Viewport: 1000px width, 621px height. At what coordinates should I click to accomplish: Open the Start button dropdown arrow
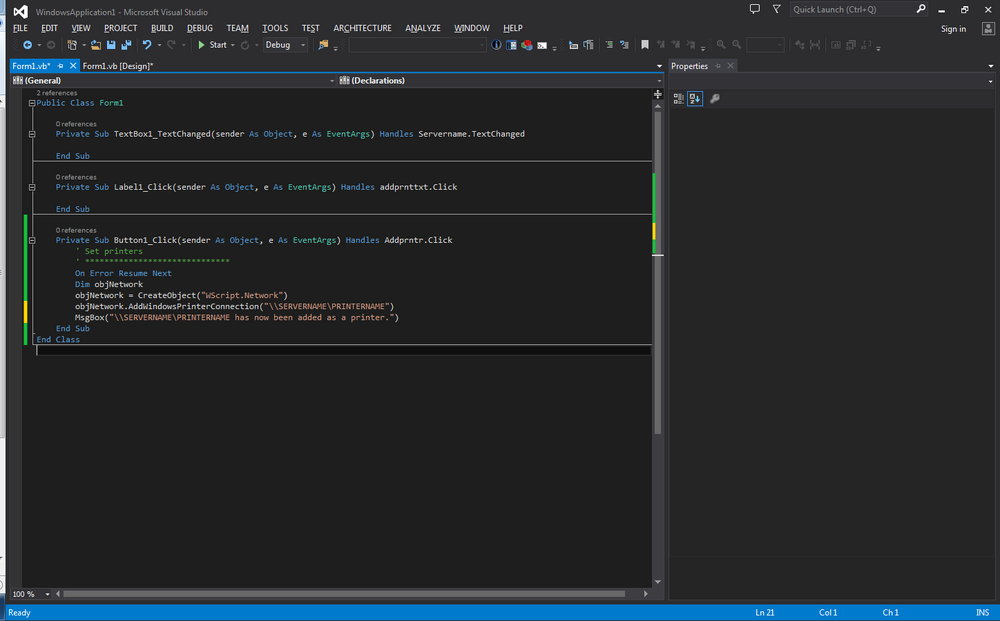click(x=233, y=45)
